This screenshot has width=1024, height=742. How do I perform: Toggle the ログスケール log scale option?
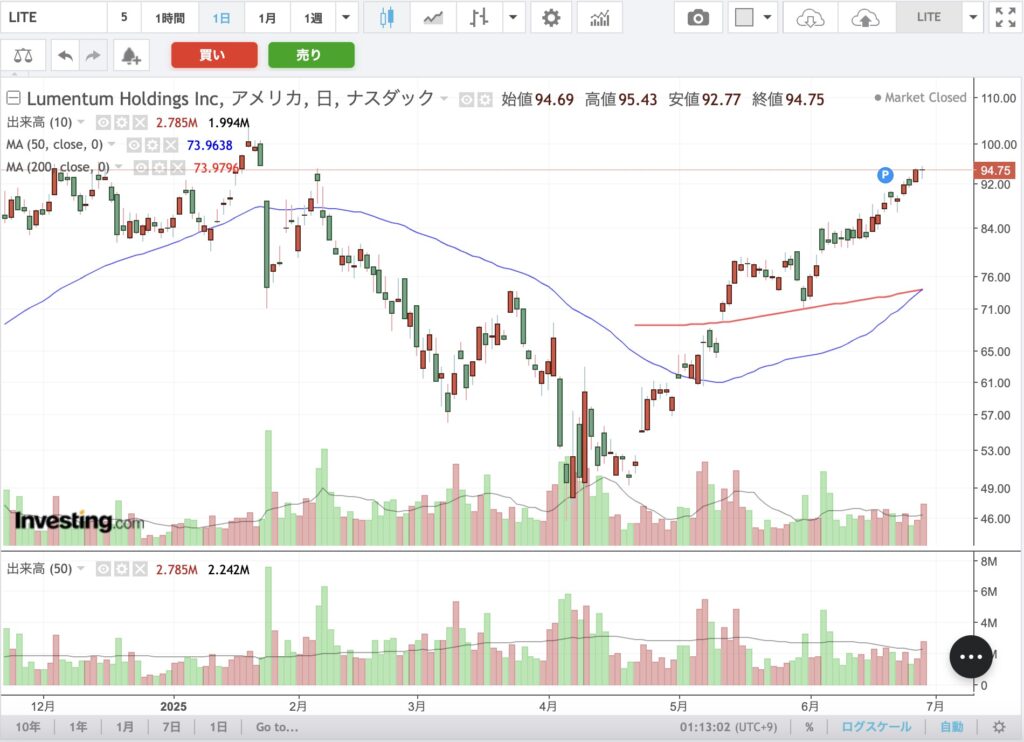[x=876, y=726]
